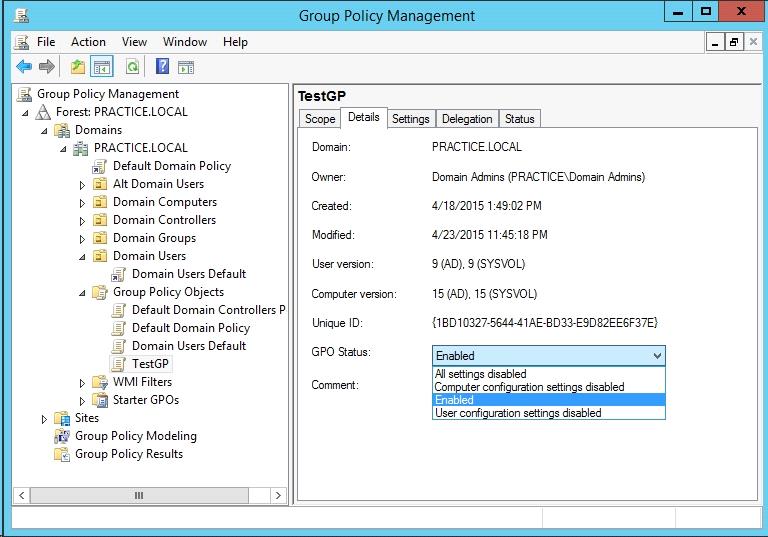Click the blue Help toolbar icon
Viewport: 768px width, 537px height.
point(163,67)
